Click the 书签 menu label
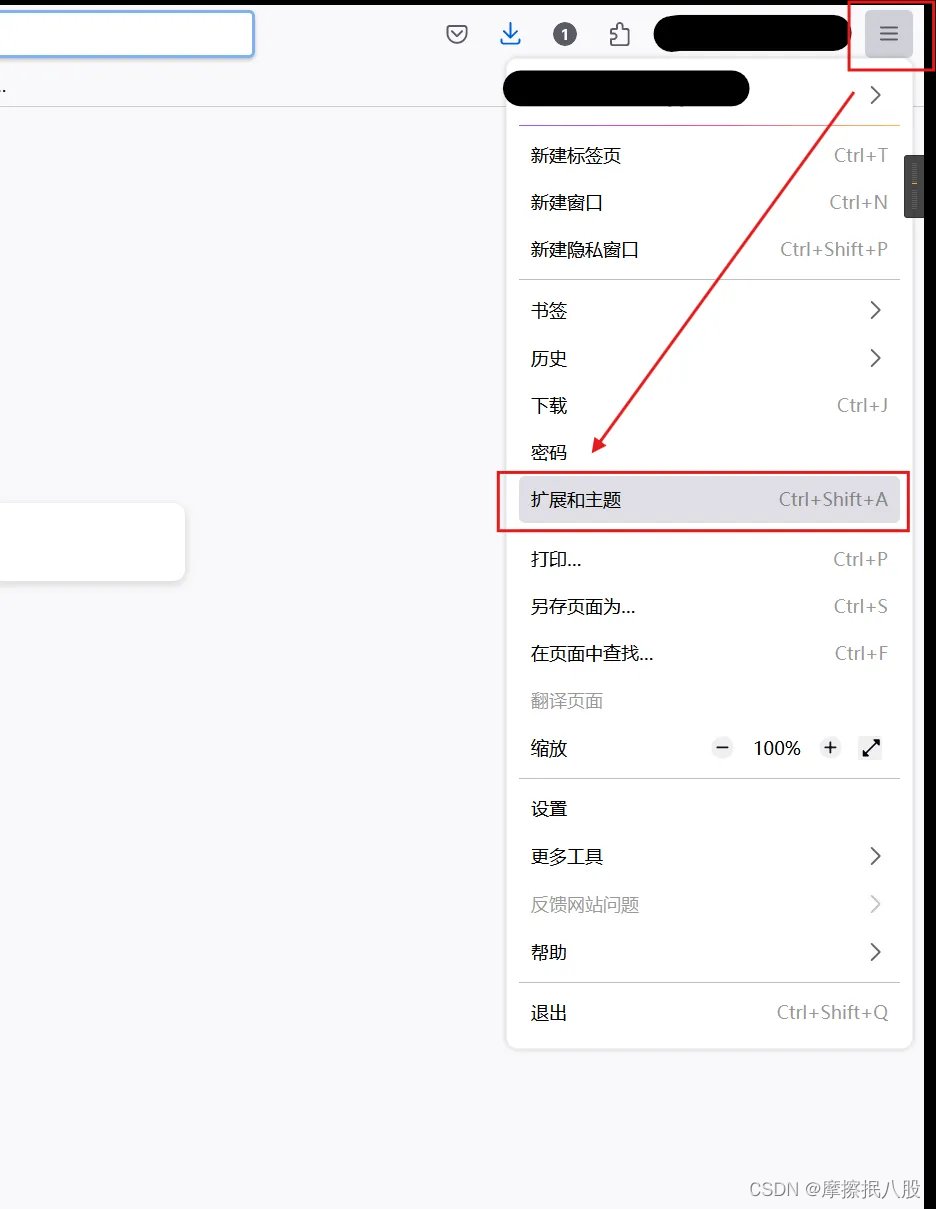This screenshot has width=936, height=1209. [549, 311]
